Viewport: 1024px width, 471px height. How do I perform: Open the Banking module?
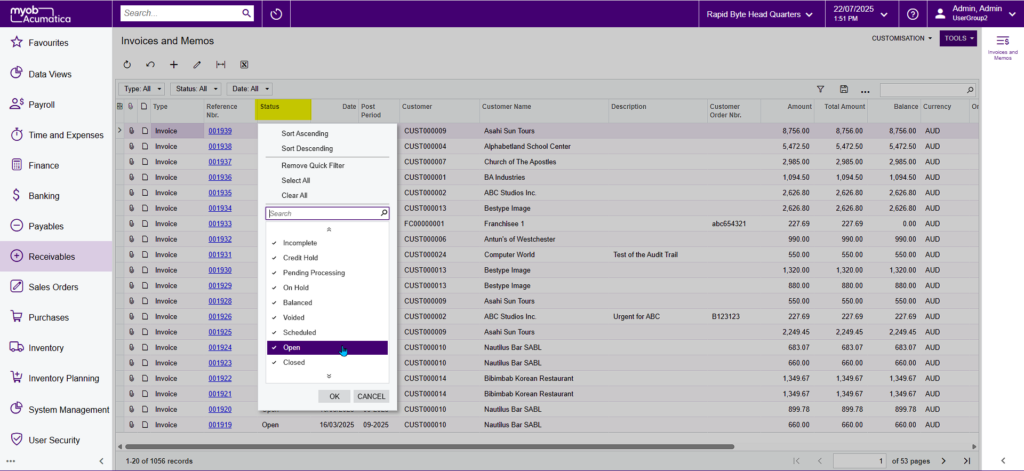(43, 195)
